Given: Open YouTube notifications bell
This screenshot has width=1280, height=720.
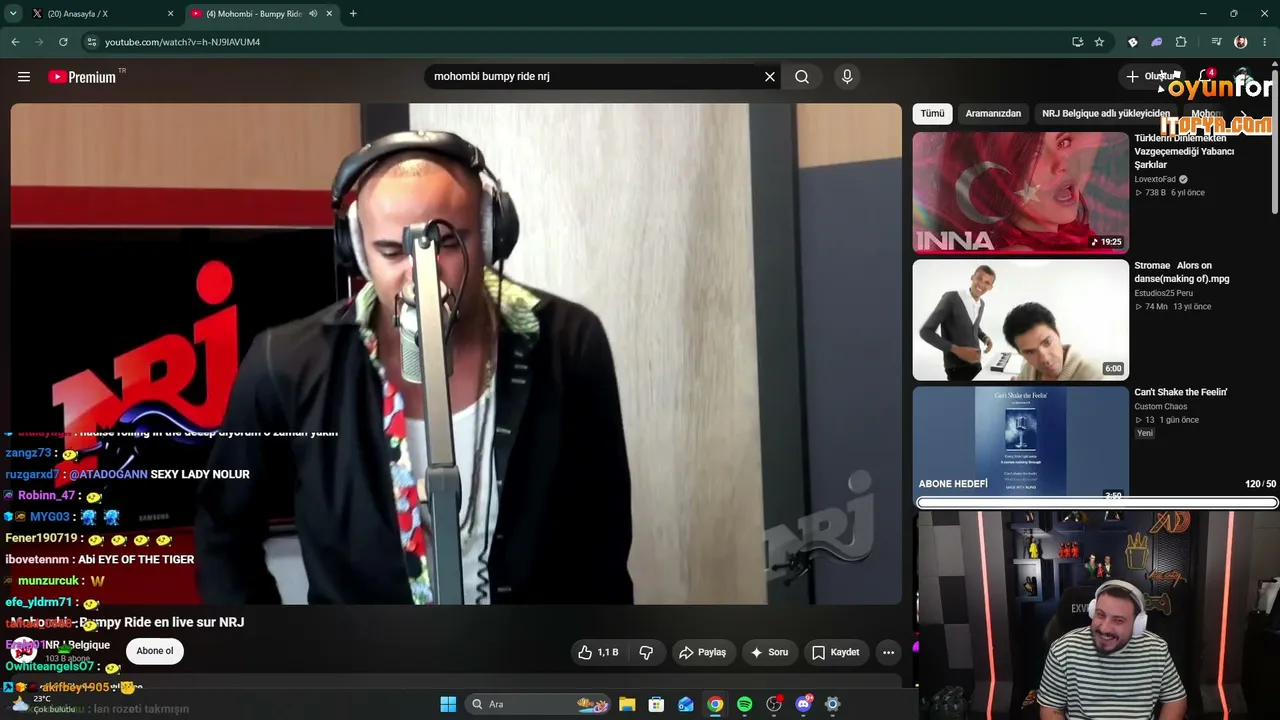Looking at the screenshot, I should pyautogui.click(x=1207, y=77).
